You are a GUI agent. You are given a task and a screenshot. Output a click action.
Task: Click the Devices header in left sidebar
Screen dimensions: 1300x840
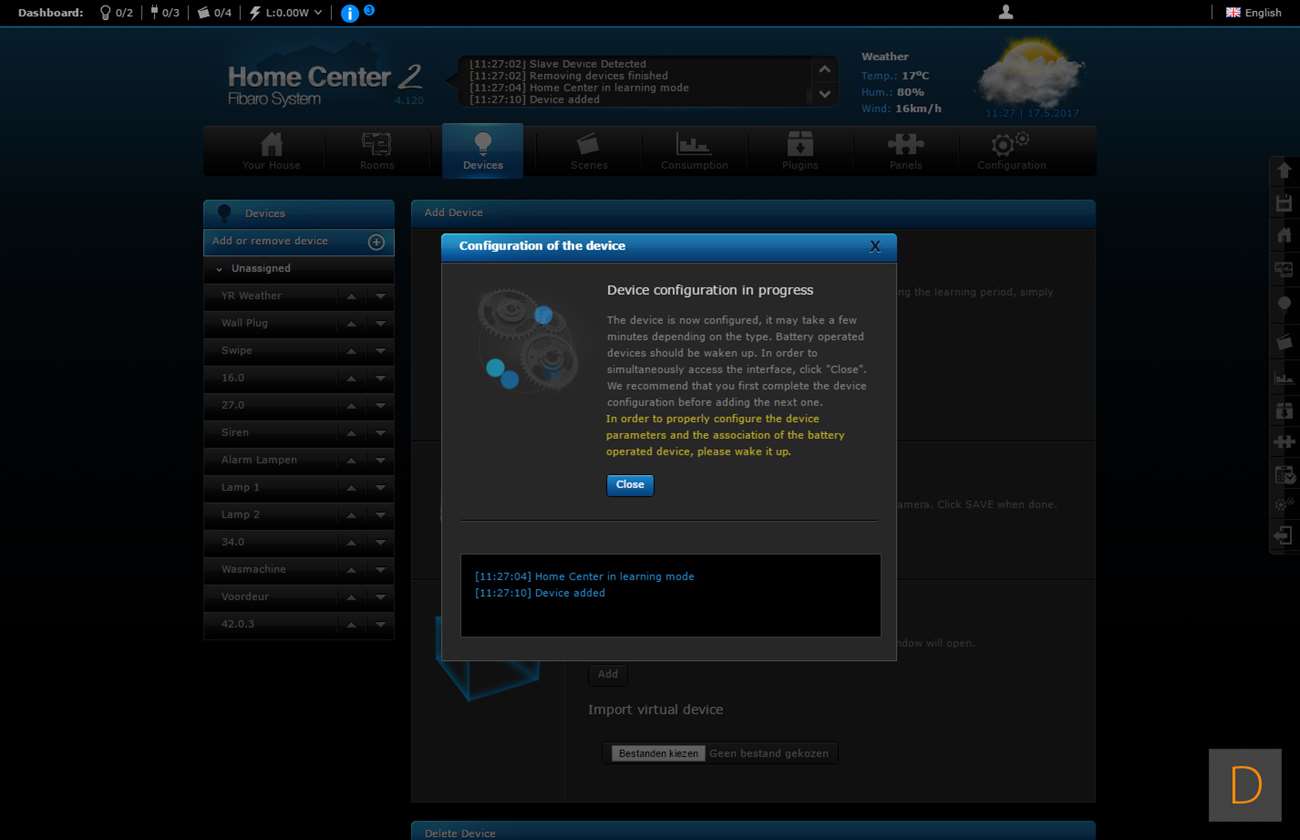[299, 213]
